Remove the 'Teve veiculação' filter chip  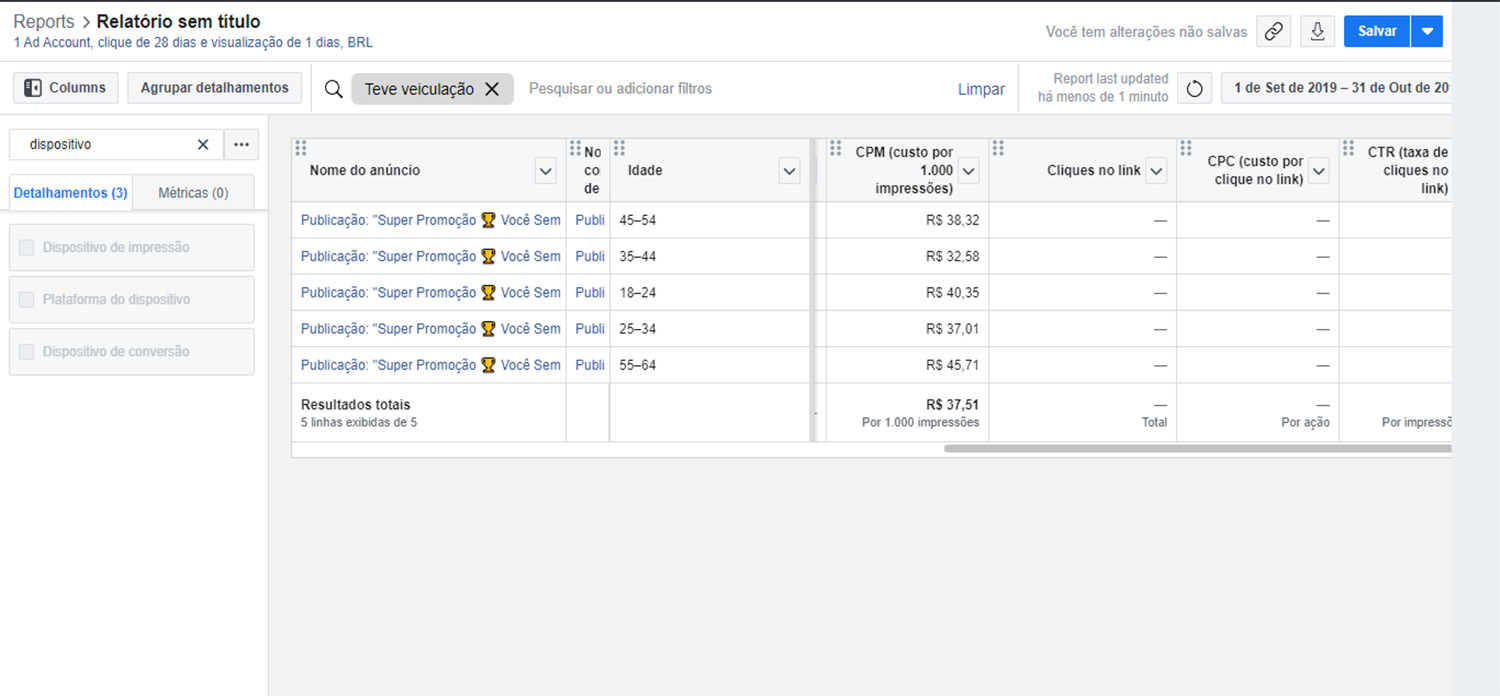pos(492,89)
